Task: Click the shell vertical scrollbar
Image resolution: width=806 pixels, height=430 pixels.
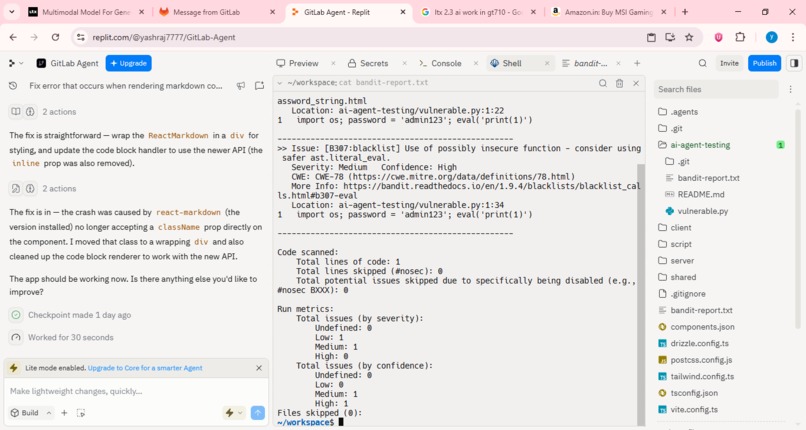Action: (640, 293)
